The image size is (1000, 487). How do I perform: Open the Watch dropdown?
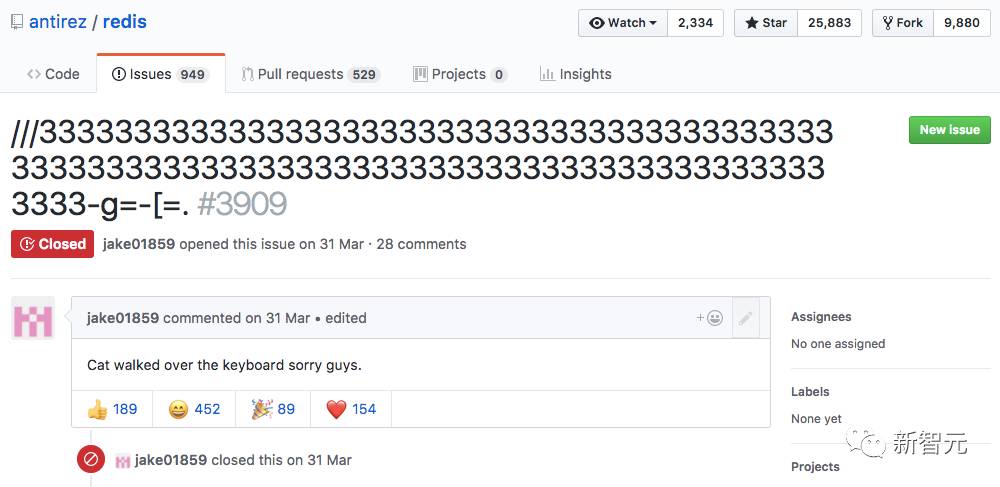tap(623, 23)
